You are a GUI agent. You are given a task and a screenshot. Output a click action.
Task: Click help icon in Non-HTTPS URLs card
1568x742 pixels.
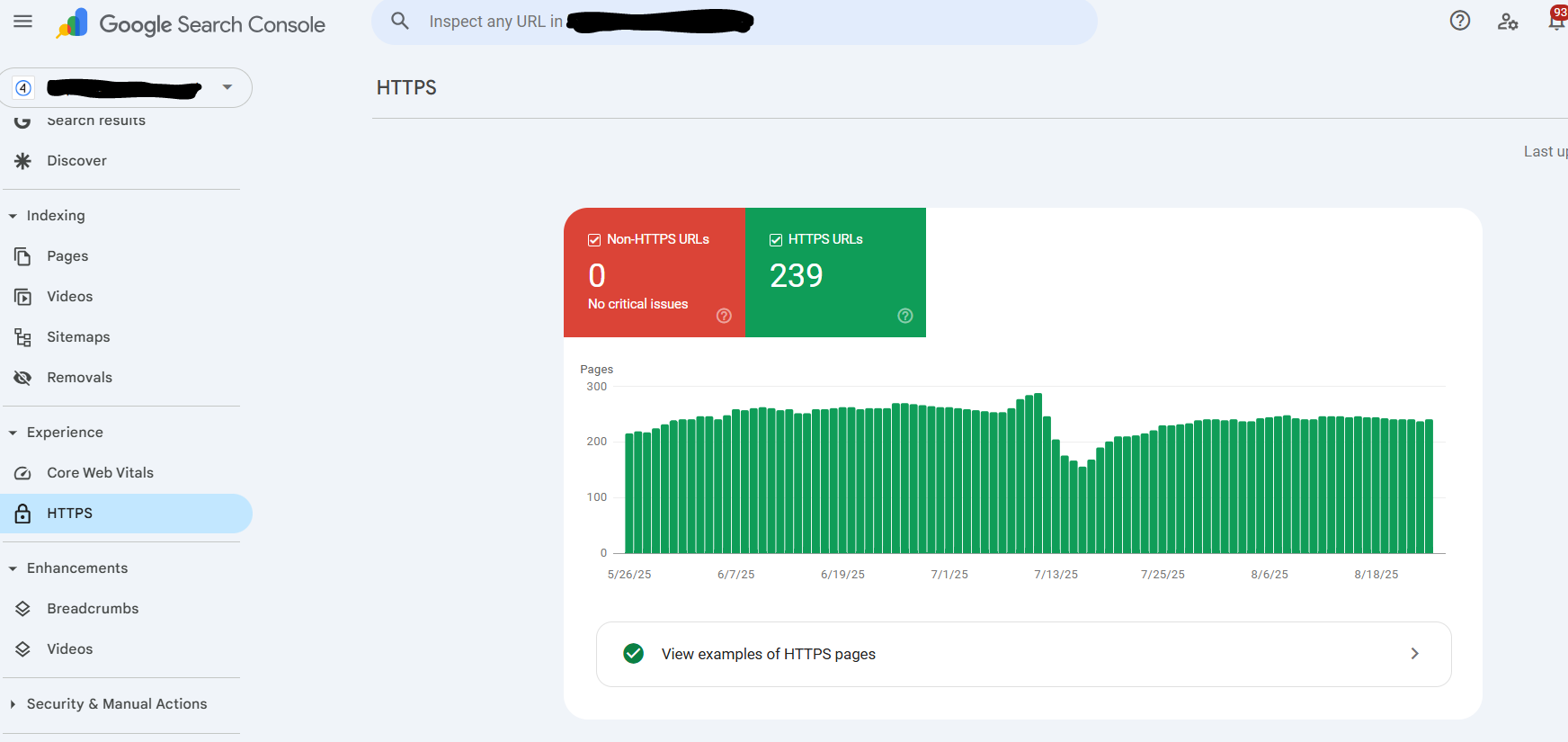tap(724, 316)
